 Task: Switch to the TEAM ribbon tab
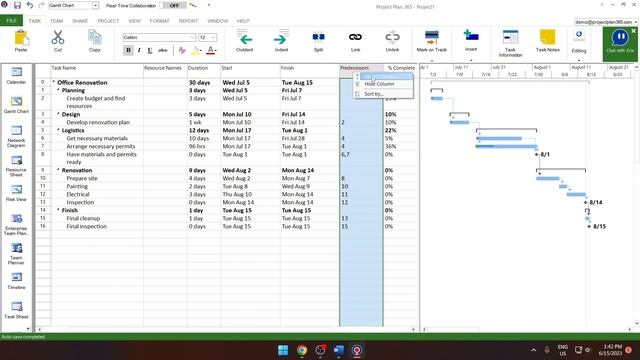point(56,21)
